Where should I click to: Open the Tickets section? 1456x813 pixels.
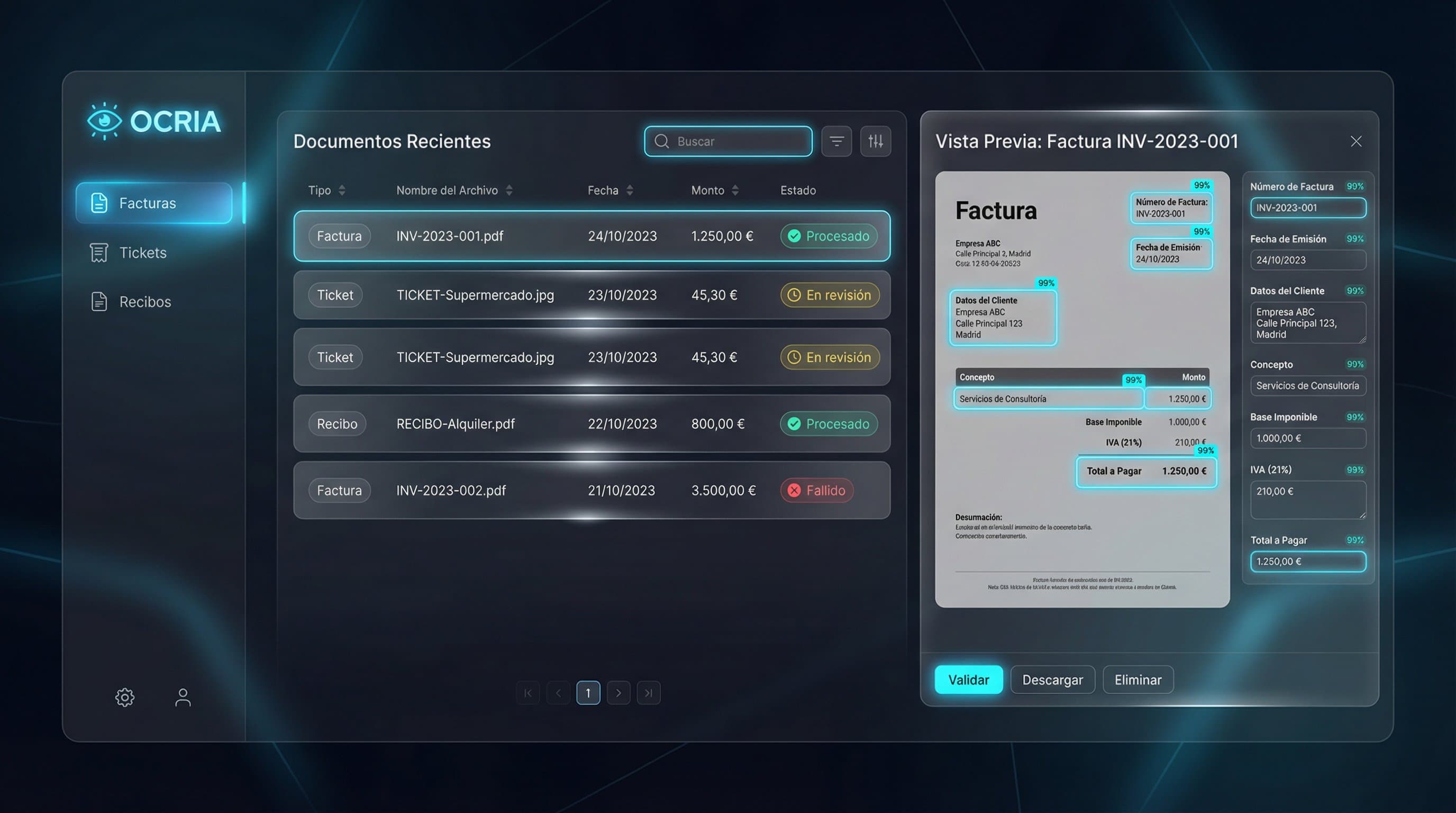click(x=142, y=252)
